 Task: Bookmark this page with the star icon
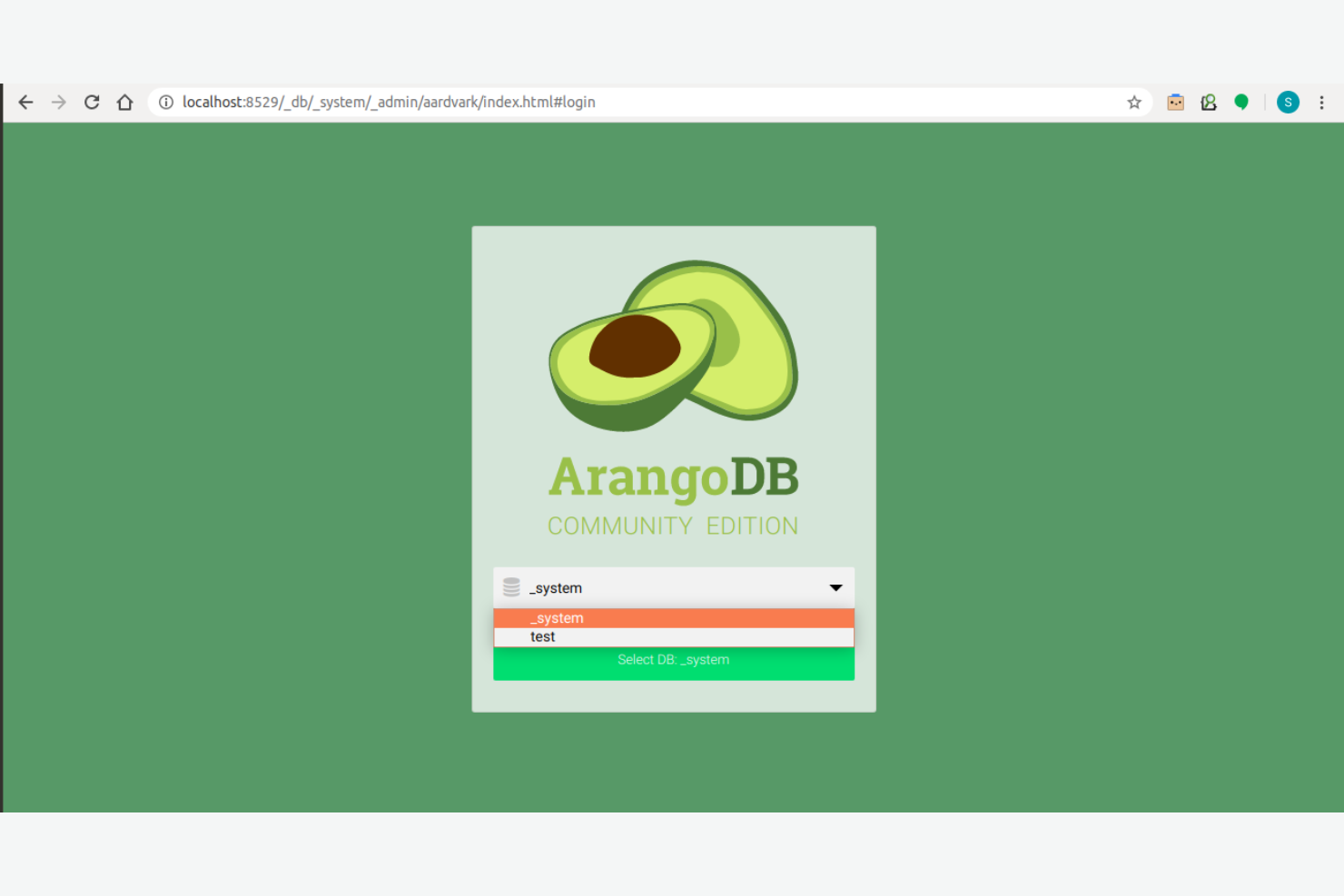coord(1134,103)
